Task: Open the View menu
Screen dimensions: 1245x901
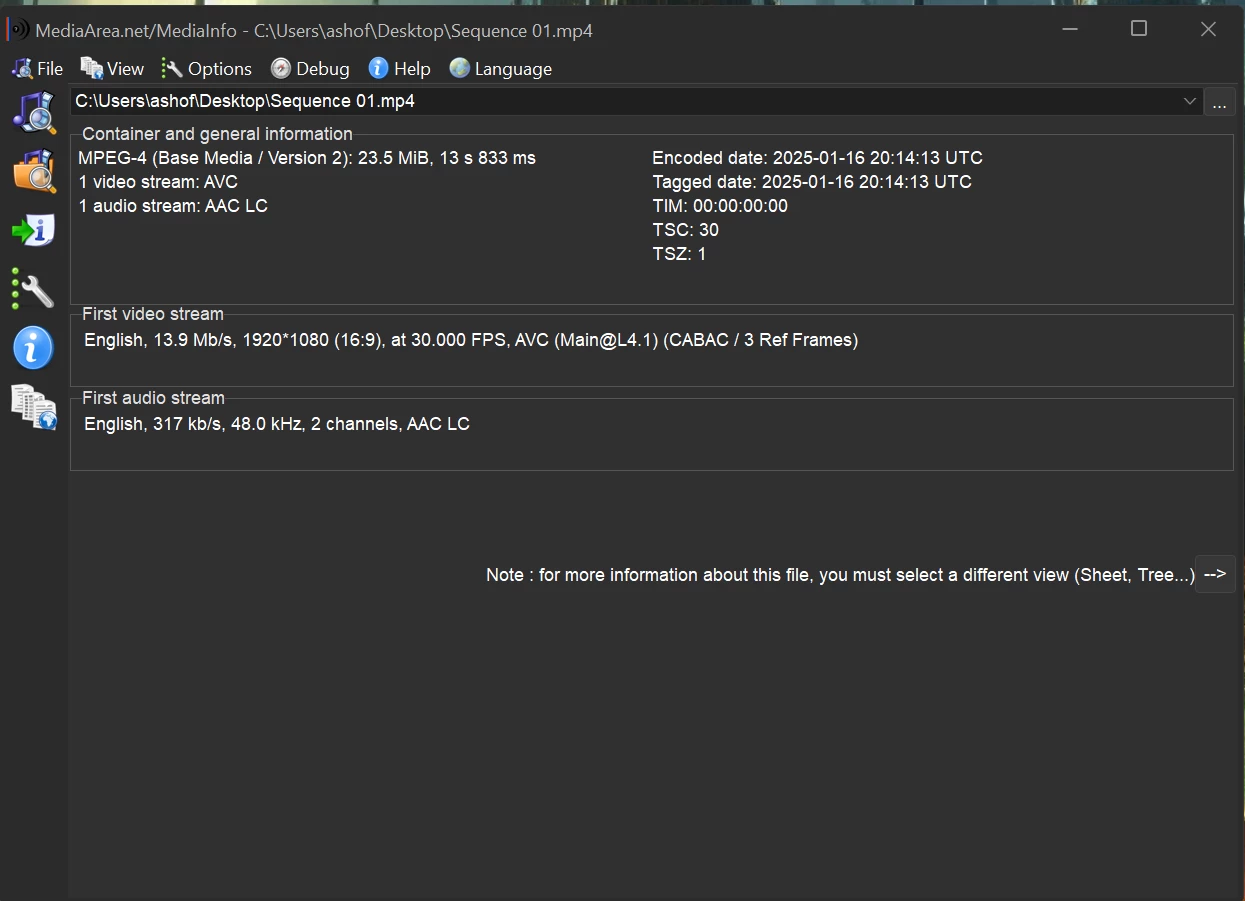Action: point(113,69)
